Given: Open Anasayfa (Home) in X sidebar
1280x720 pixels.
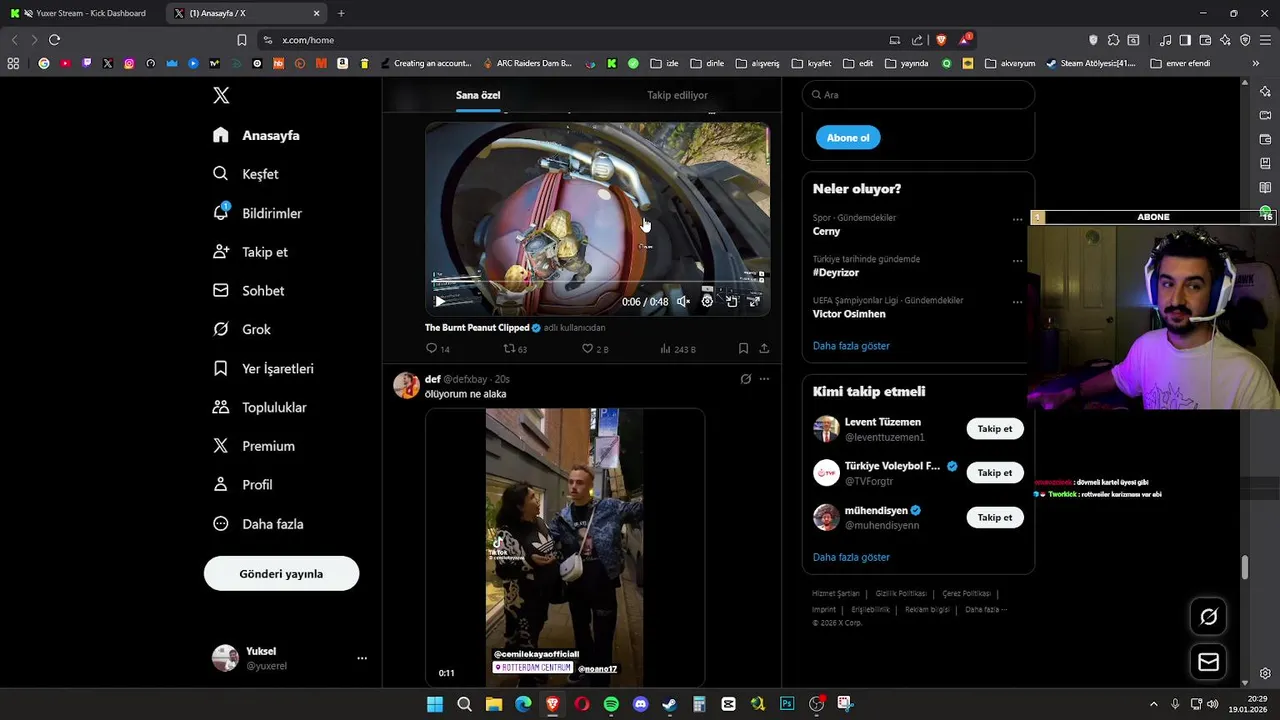Looking at the screenshot, I should [x=256, y=135].
